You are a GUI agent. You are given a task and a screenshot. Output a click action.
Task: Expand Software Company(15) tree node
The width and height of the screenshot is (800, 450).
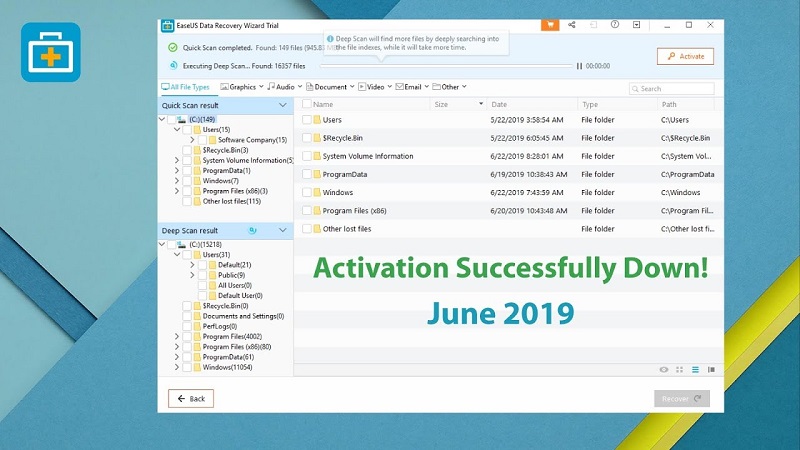[x=192, y=140]
